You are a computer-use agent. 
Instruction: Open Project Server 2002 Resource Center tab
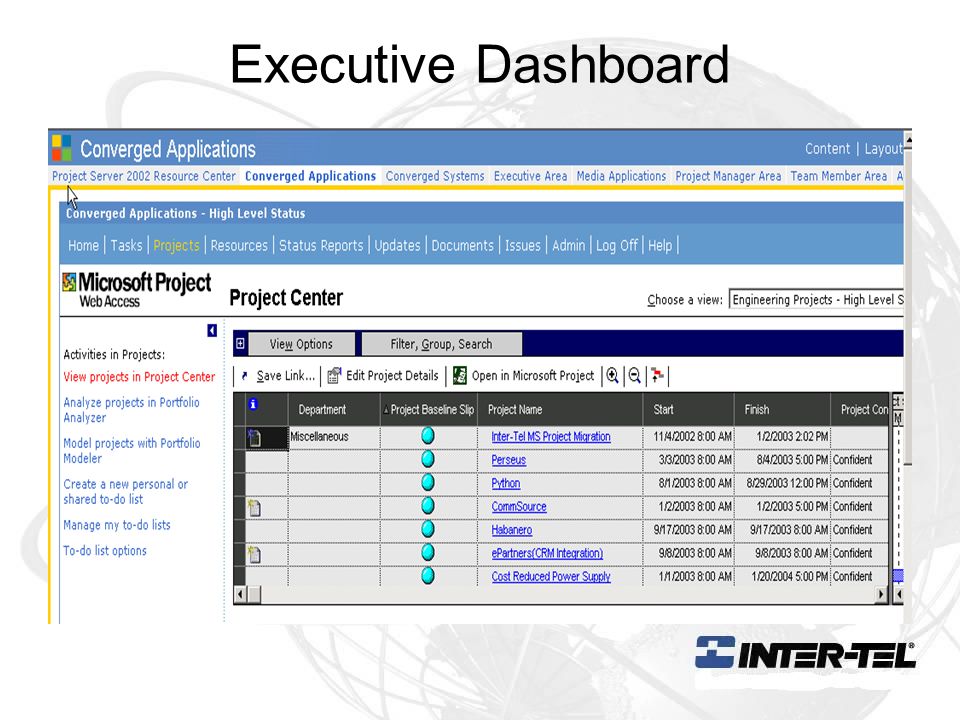coord(144,176)
